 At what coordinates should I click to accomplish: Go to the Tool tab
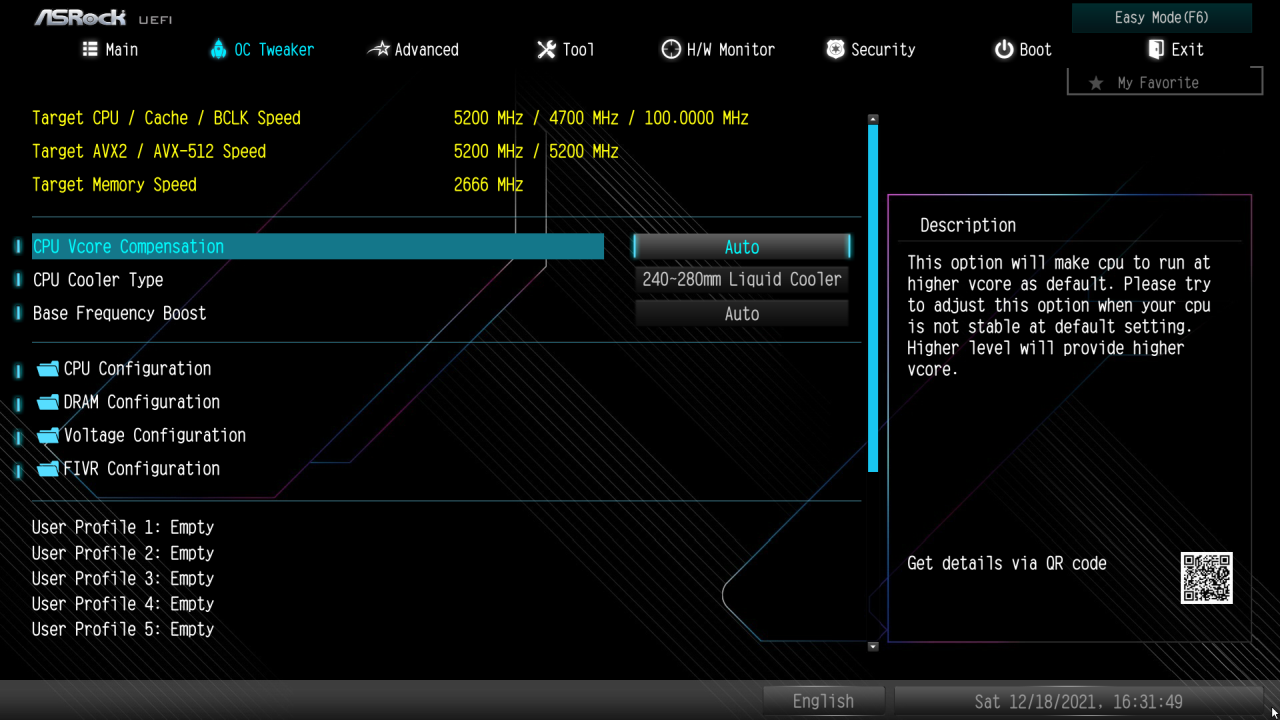(566, 49)
